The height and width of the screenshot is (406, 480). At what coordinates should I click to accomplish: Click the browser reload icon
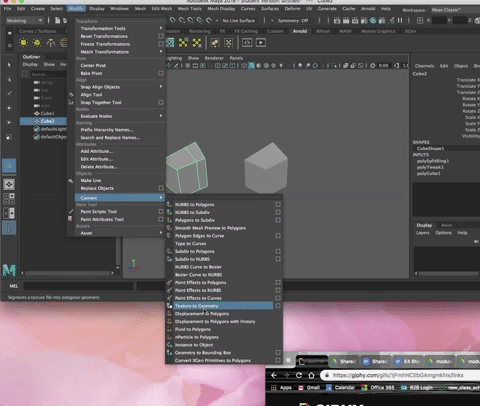[299, 375]
